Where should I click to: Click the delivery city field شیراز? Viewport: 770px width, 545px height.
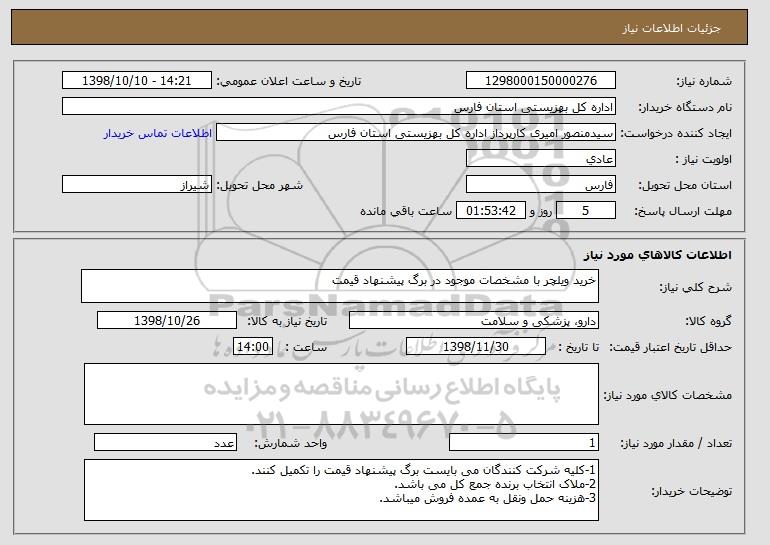point(137,185)
